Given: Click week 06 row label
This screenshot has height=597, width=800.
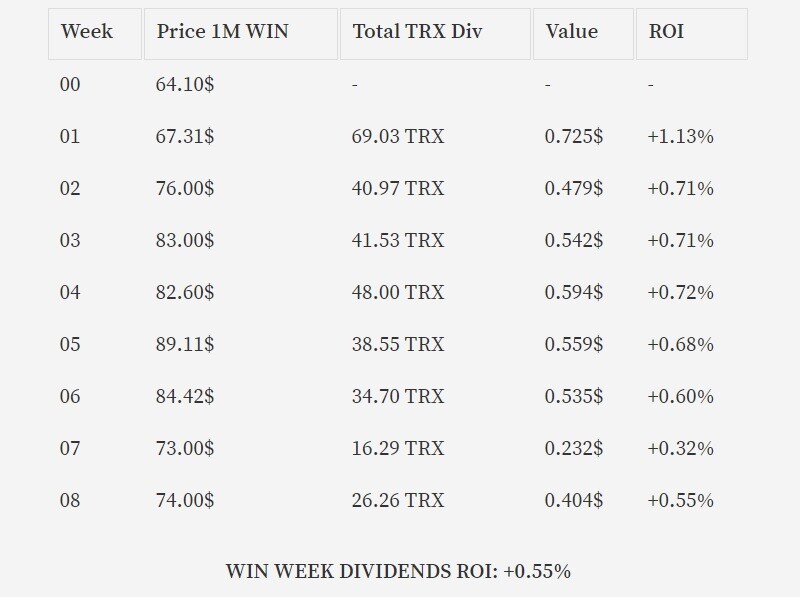Looking at the screenshot, I should coord(70,397).
